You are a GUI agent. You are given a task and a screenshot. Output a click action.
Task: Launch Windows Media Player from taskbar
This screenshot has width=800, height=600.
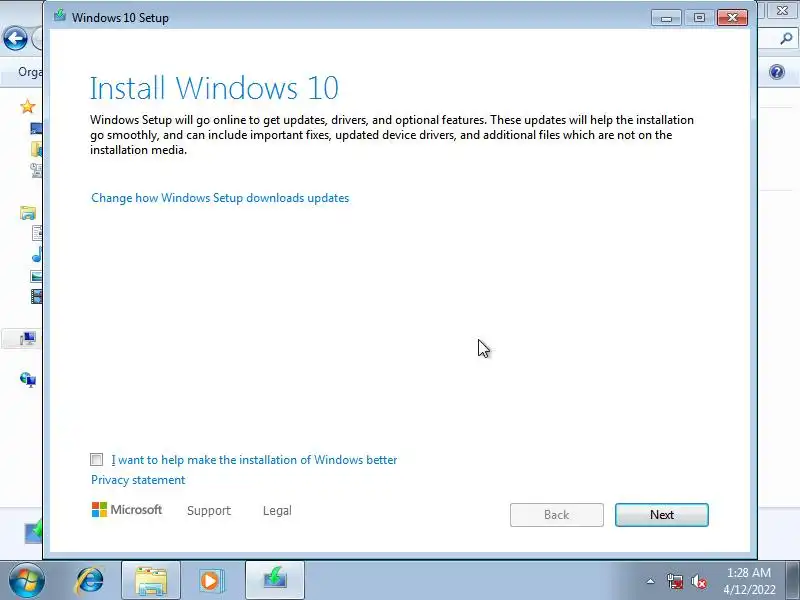(x=211, y=581)
